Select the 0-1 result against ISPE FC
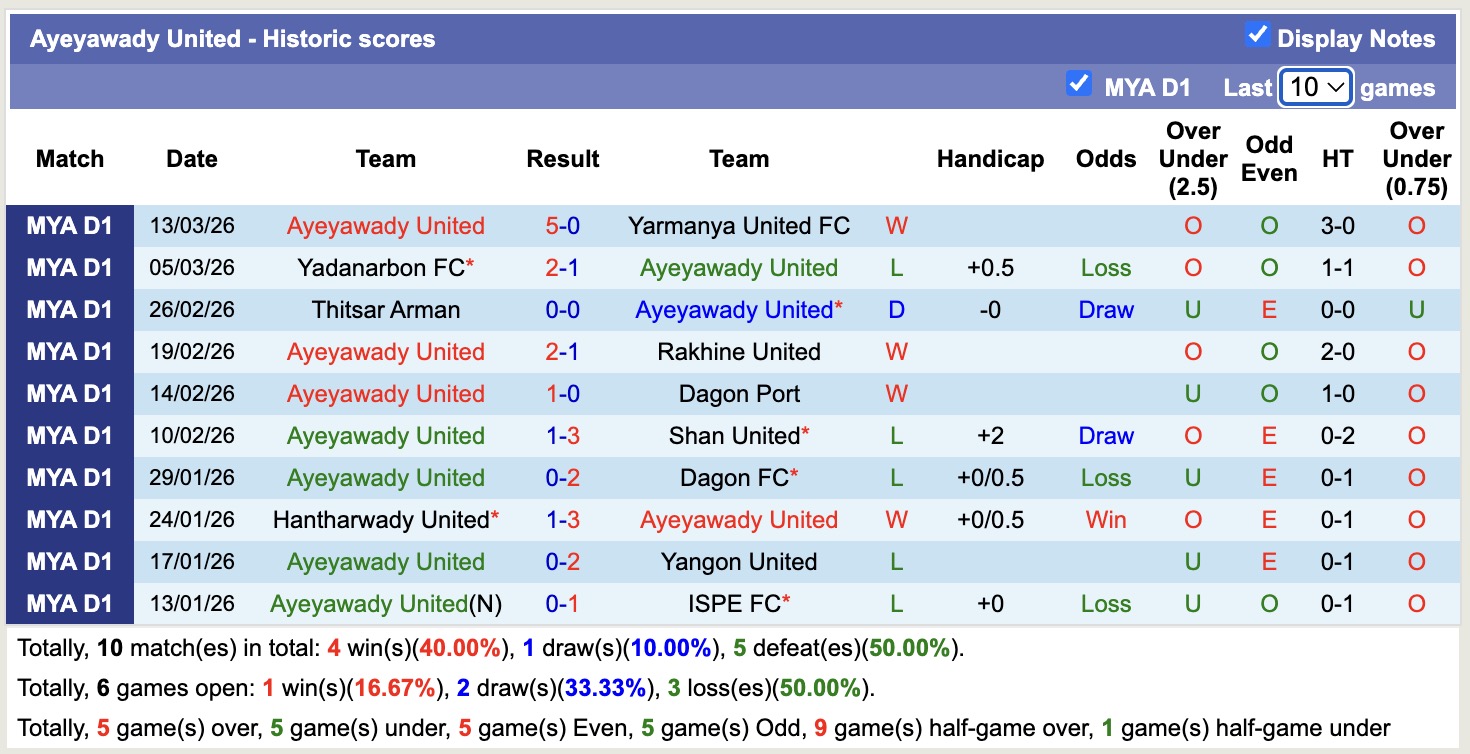 coord(563,603)
